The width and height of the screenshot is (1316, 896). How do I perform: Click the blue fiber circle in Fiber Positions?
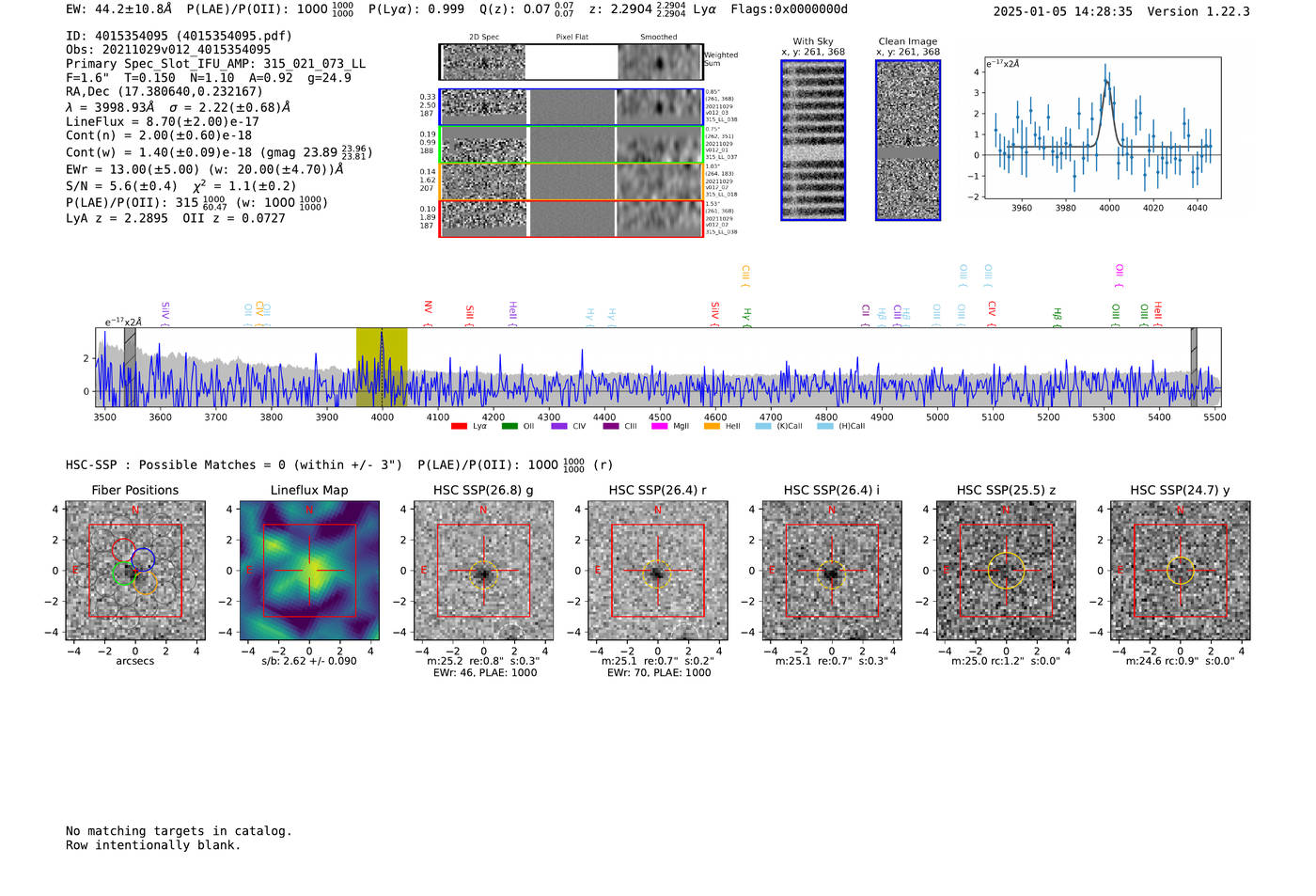tap(143, 558)
